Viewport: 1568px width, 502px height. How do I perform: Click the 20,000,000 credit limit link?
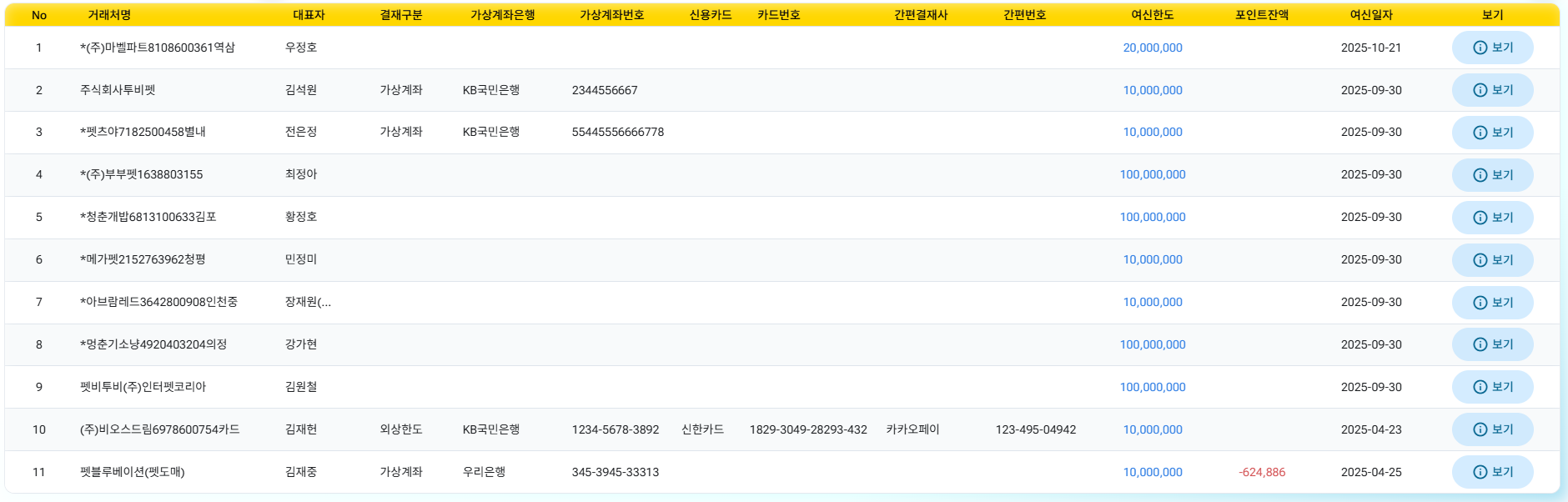1152,48
